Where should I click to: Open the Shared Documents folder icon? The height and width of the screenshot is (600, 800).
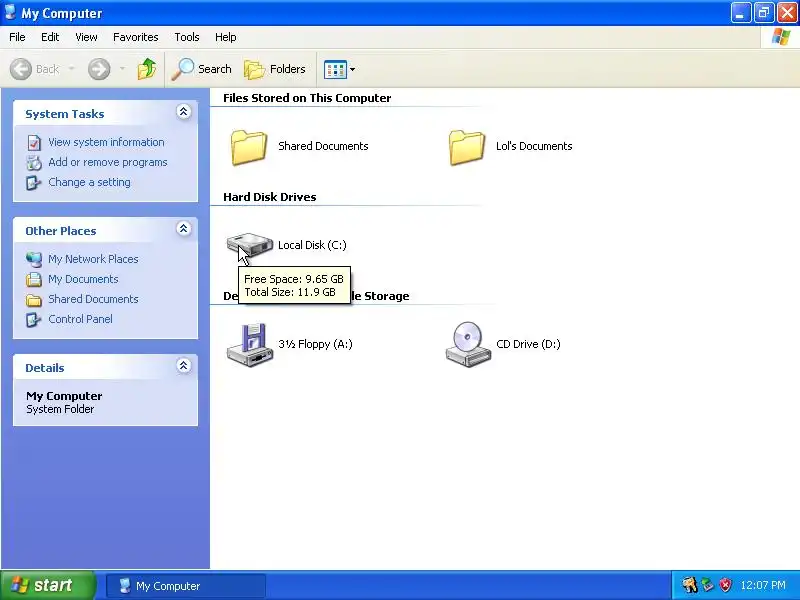tap(249, 147)
